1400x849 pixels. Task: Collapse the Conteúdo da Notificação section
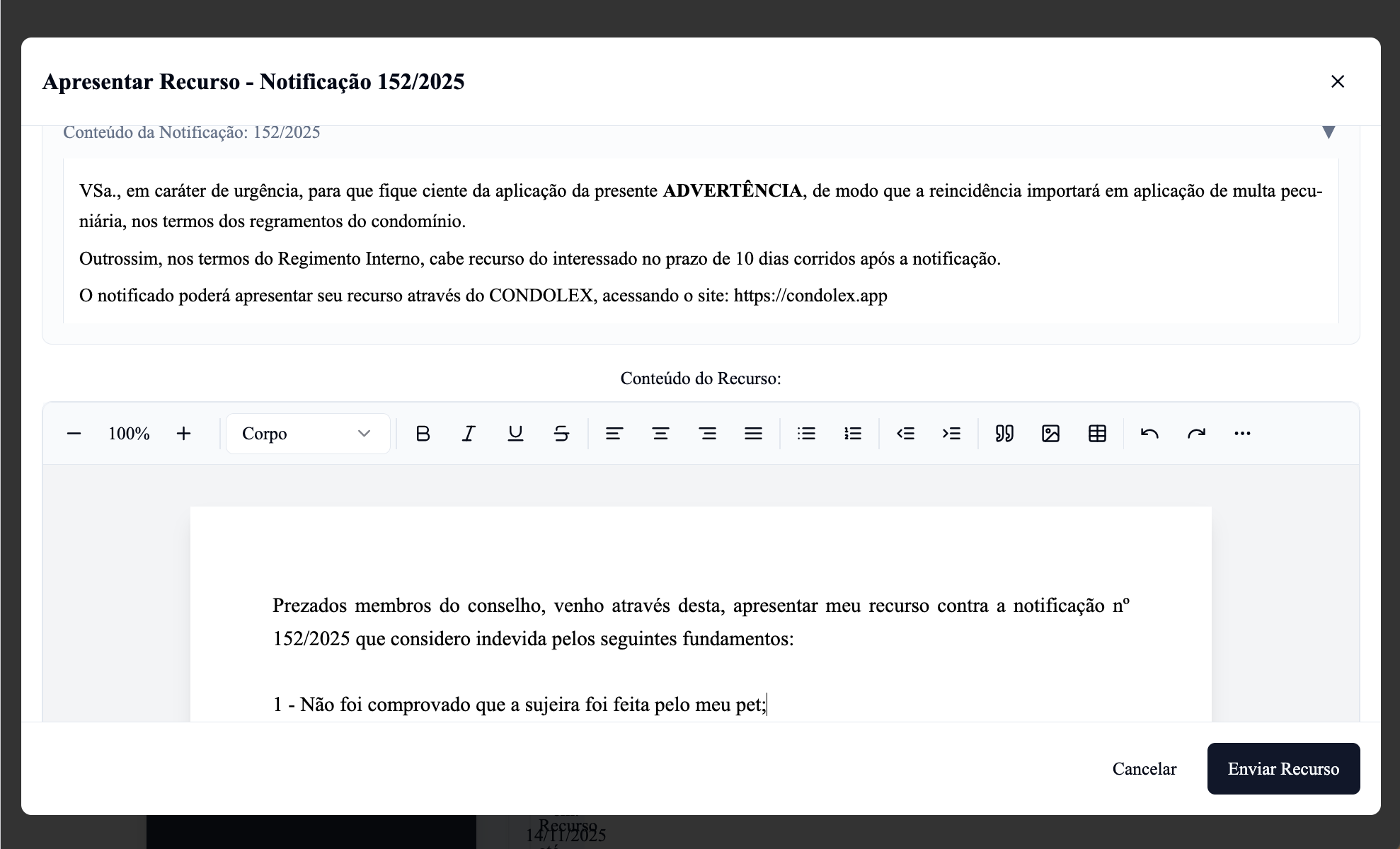1329,133
